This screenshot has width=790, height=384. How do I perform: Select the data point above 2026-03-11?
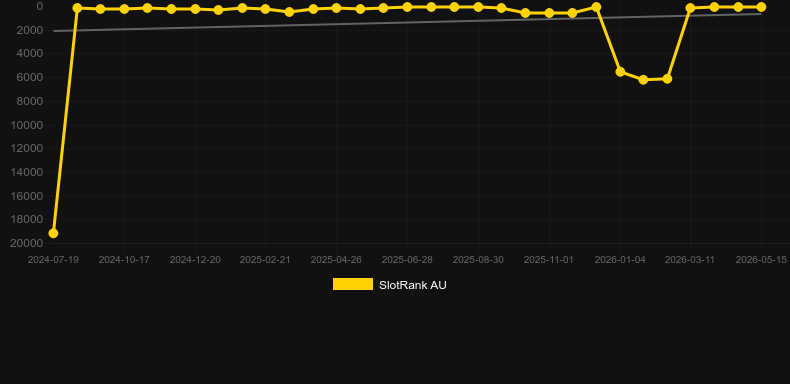pos(690,8)
